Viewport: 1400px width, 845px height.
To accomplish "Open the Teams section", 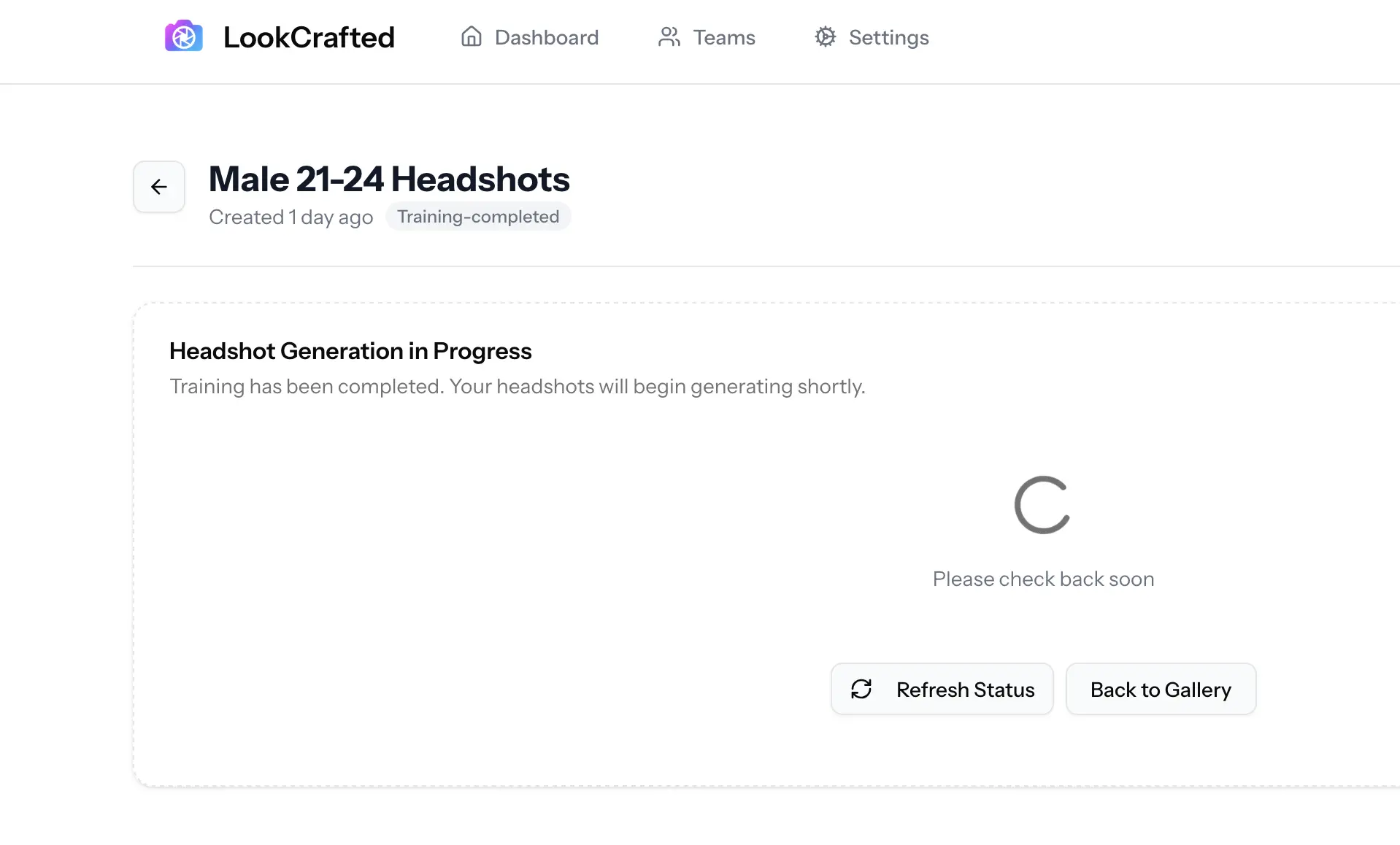I will point(723,36).
